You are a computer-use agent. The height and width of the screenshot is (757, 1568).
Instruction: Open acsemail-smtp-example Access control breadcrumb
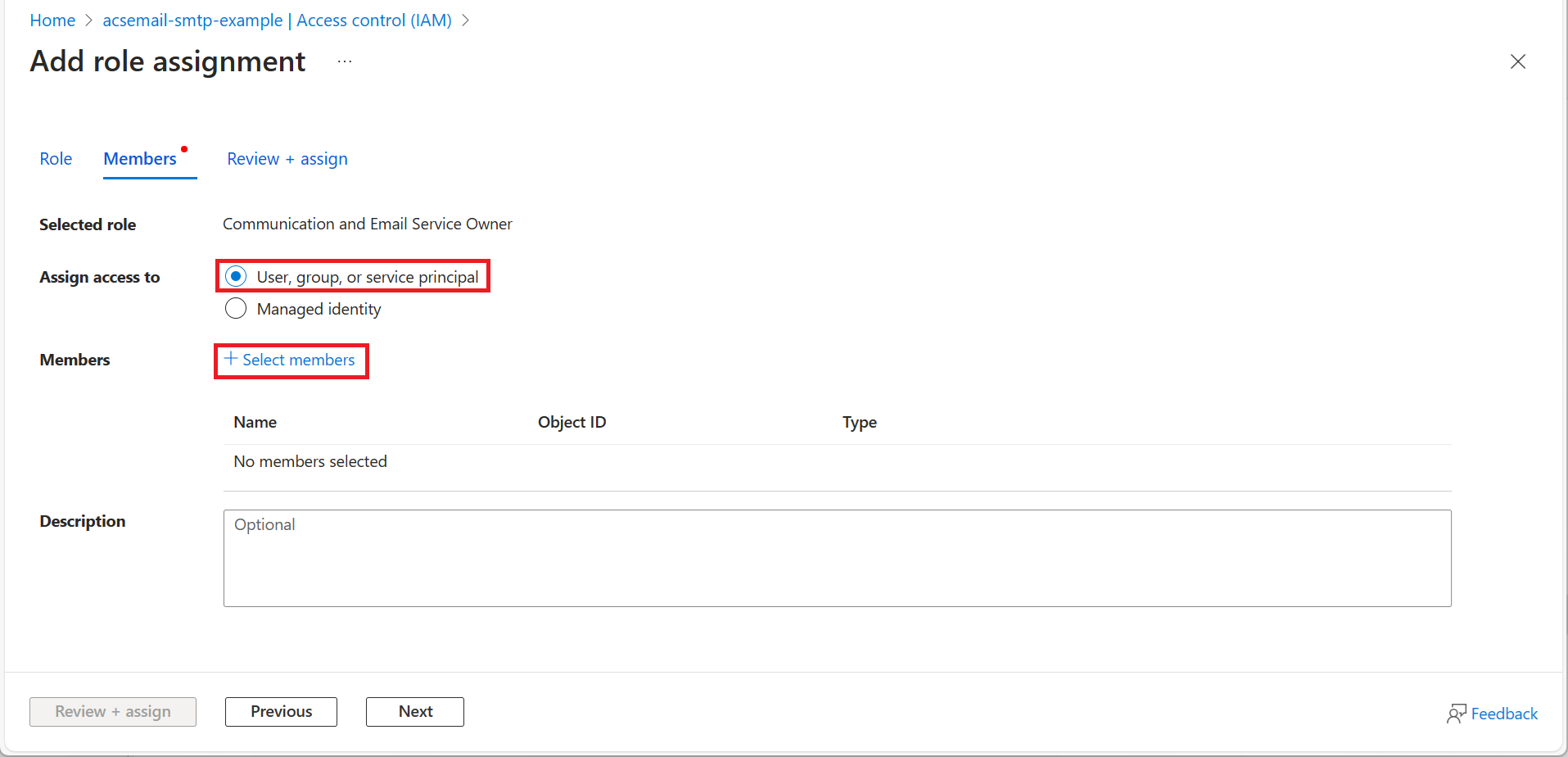click(x=277, y=20)
